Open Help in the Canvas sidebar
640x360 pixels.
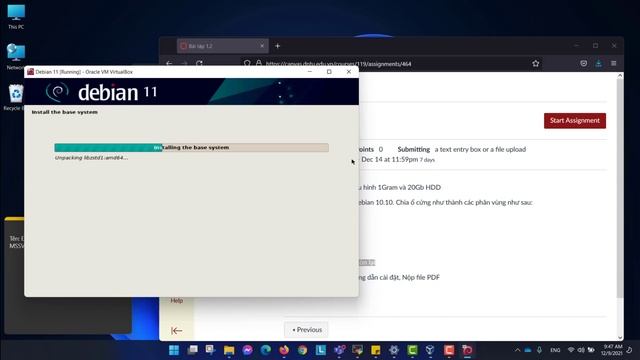point(176,300)
